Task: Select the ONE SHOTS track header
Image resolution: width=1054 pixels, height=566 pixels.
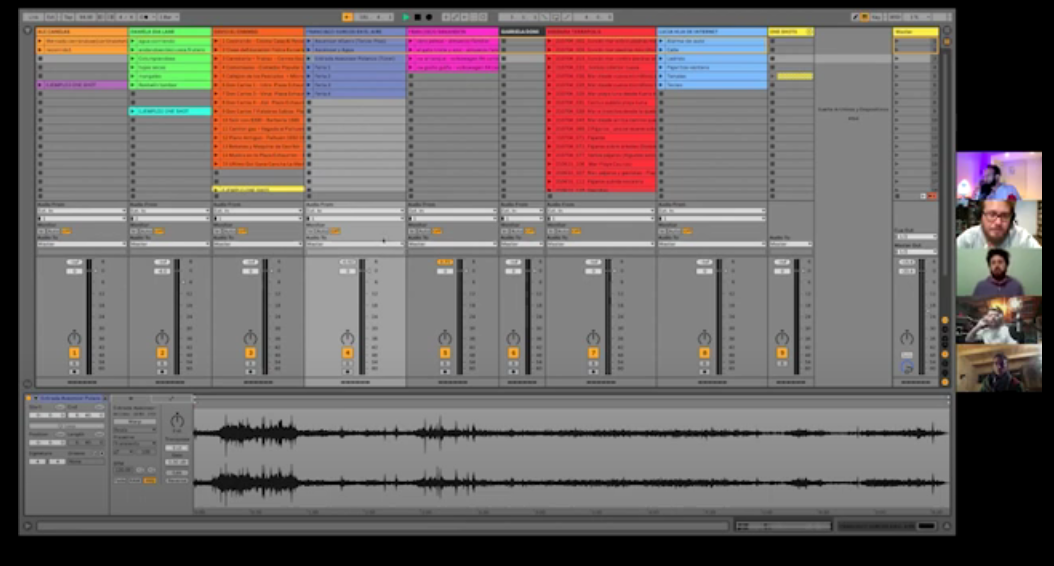Action: click(790, 32)
